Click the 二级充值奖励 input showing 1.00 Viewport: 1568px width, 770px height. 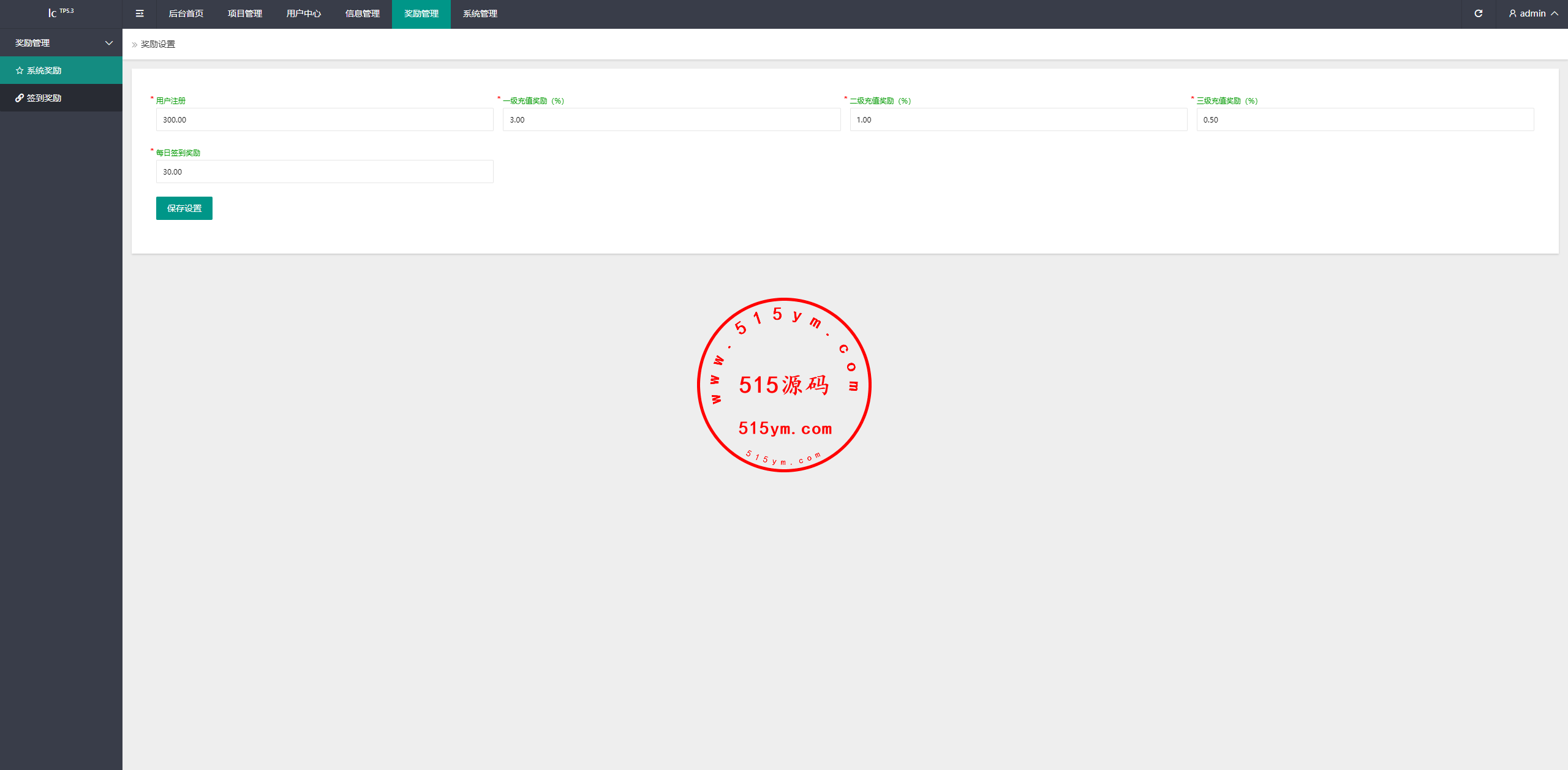[x=1017, y=119]
